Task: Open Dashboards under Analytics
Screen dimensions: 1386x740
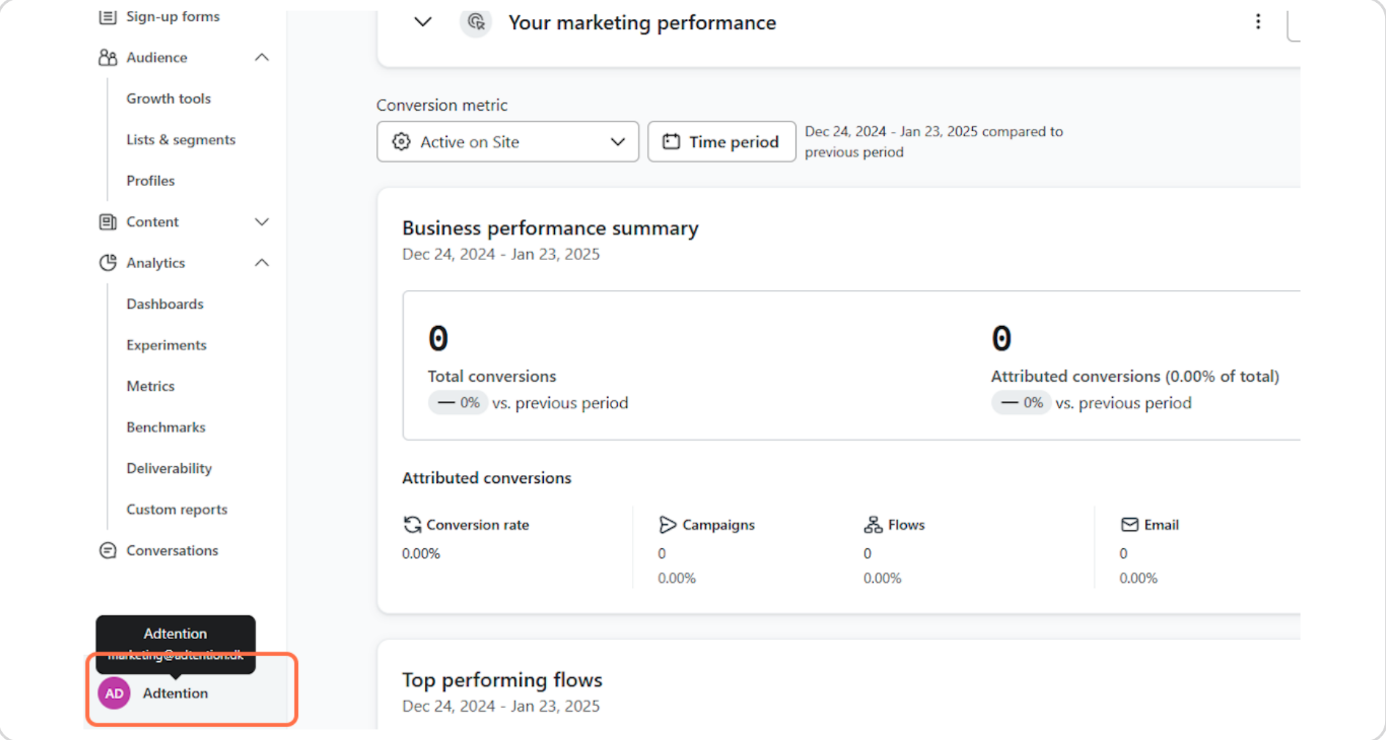Action: (165, 304)
